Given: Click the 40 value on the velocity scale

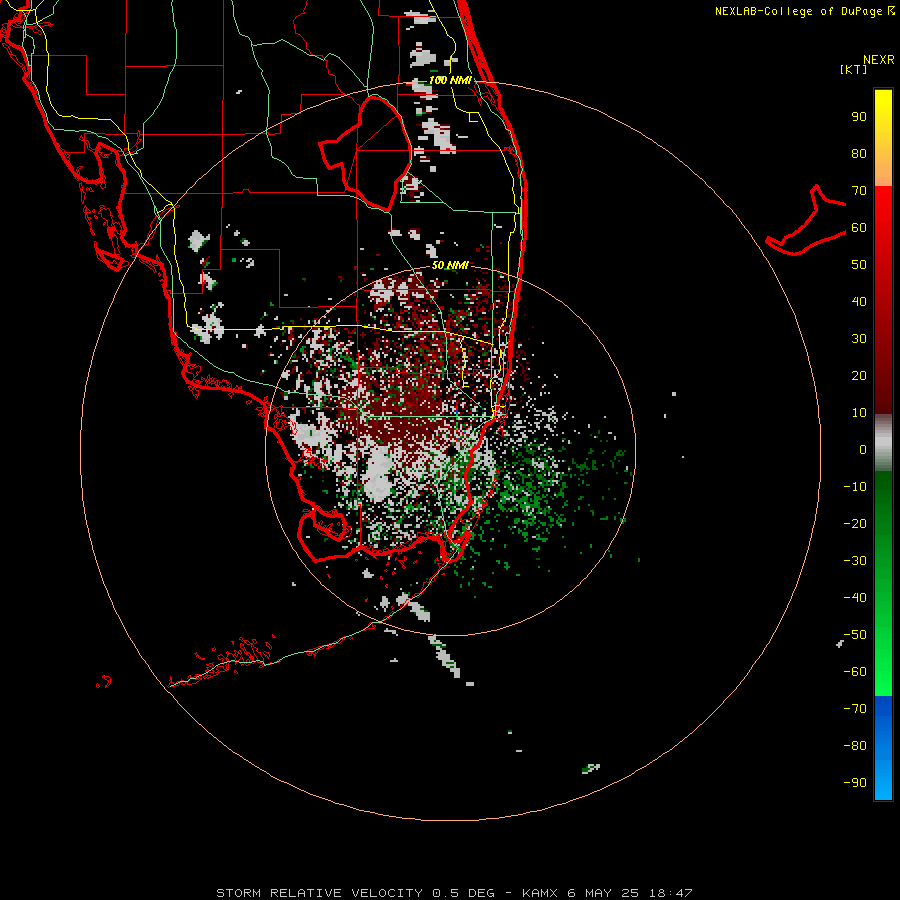Looking at the screenshot, I should 859,301.
